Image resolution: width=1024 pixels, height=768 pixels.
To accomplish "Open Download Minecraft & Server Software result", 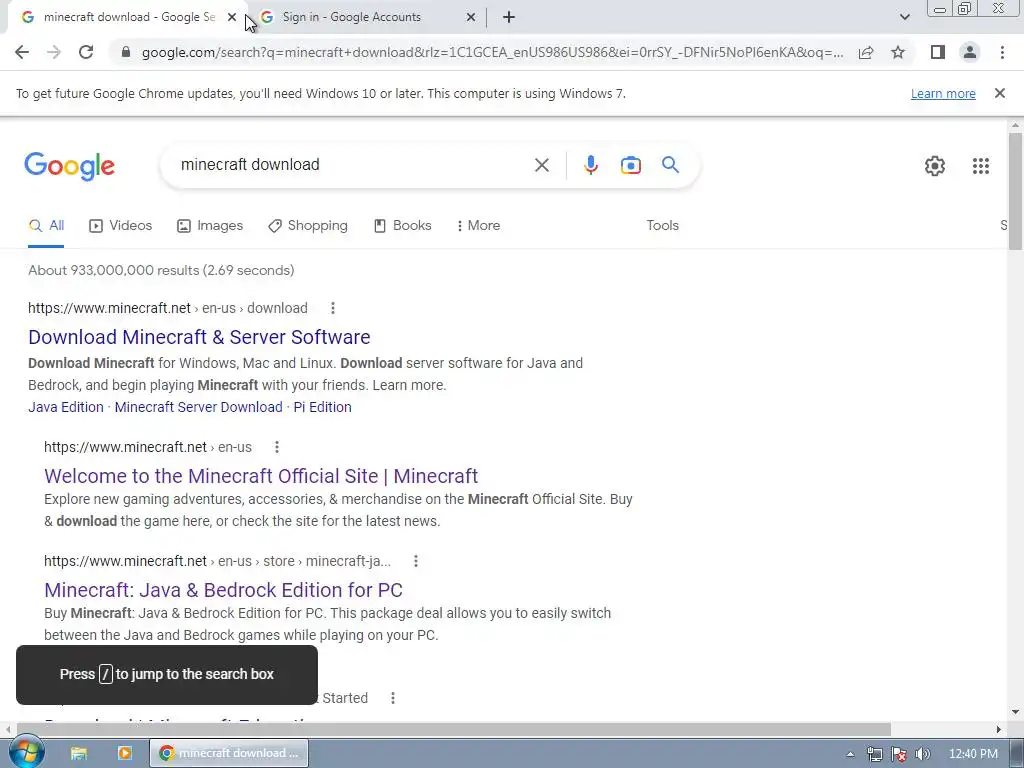I will (x=199, y=337).
